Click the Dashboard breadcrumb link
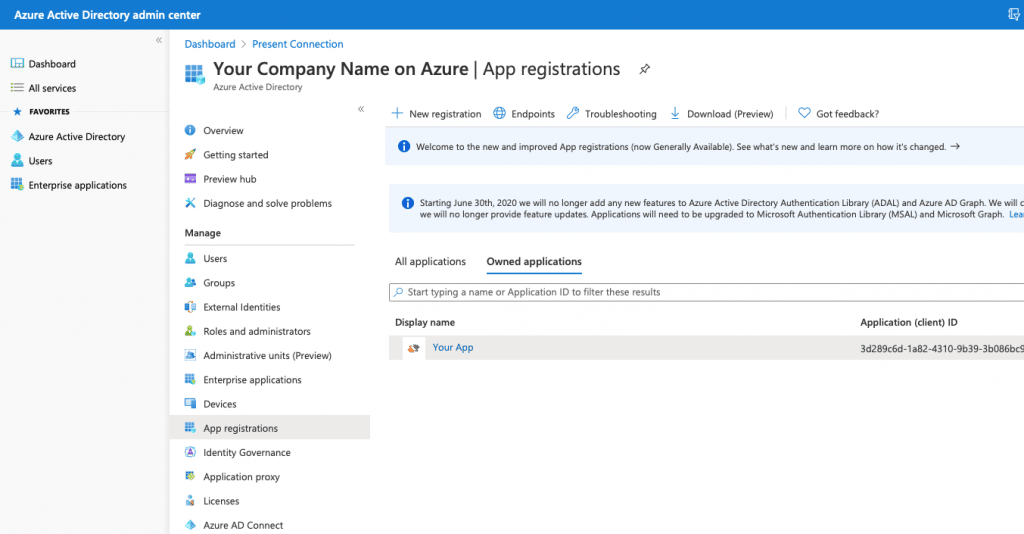Viewport: 1024px width, 534px height. click(x=210, y=44)
